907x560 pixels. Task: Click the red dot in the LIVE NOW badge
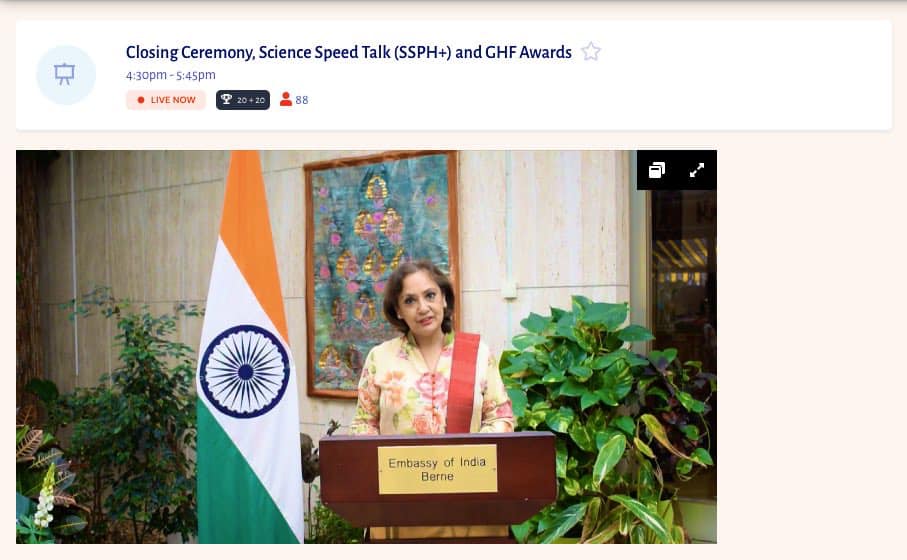coord(141,100)
